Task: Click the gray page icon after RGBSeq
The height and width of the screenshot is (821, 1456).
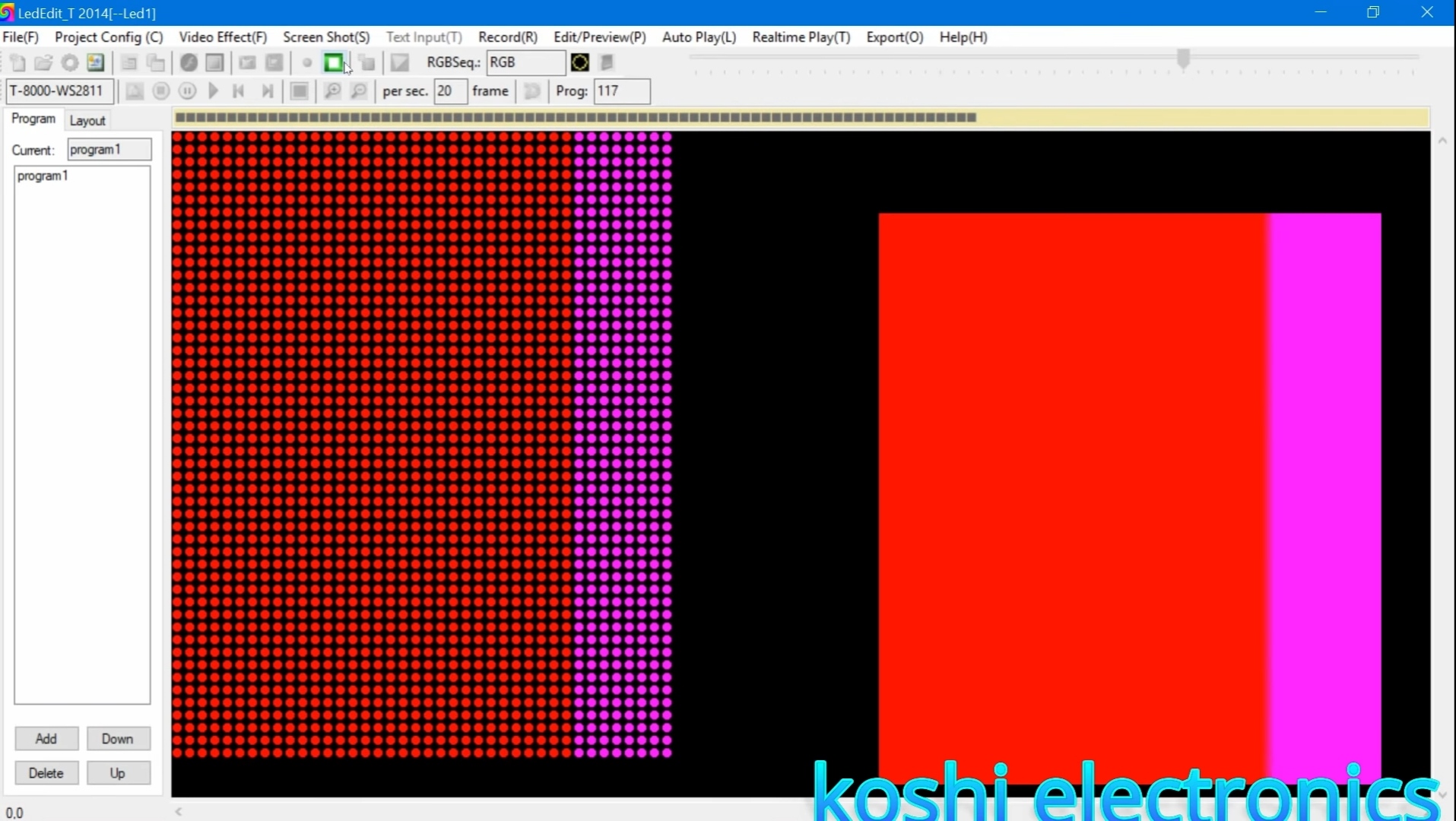Action: click(607, 62)
